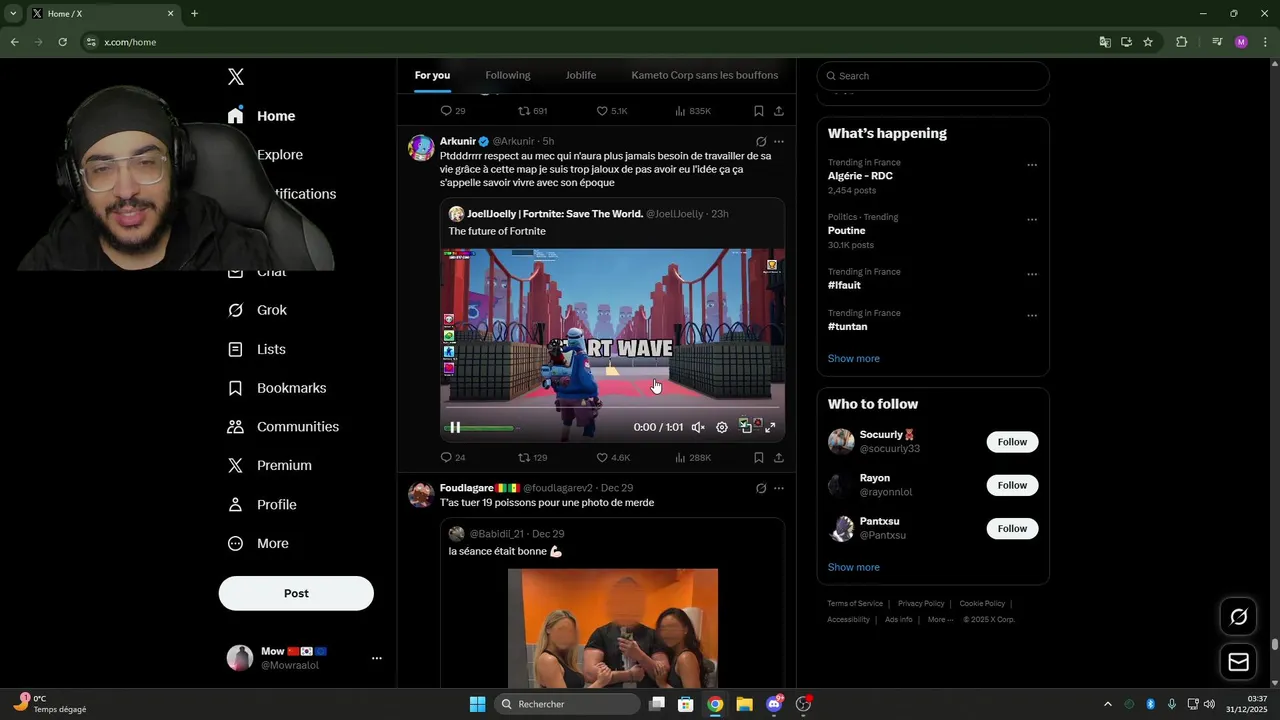Open Chrome extensions puzzle icon
The image size is (1280, 720).
coord(1182,42)
